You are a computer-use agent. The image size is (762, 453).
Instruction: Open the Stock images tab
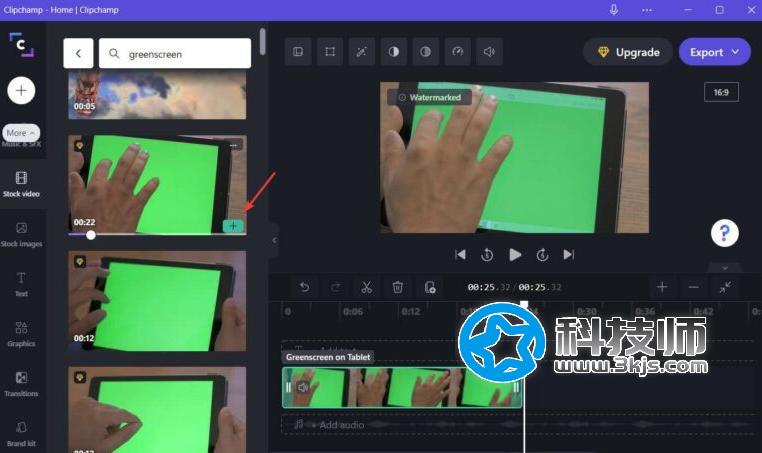coord(21,234)
